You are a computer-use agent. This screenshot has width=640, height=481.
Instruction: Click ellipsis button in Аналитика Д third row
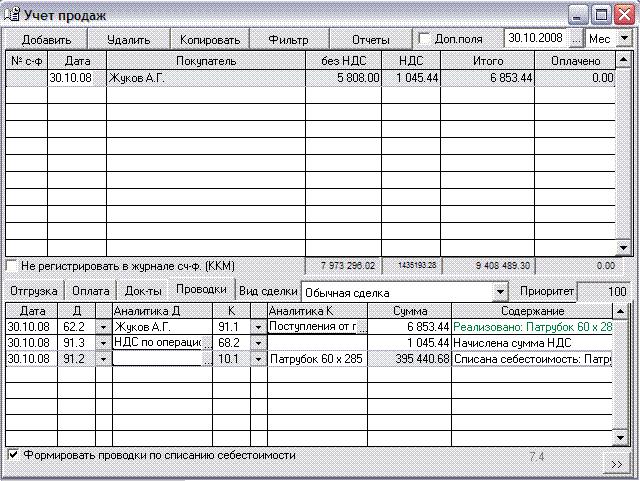(206, 359)
